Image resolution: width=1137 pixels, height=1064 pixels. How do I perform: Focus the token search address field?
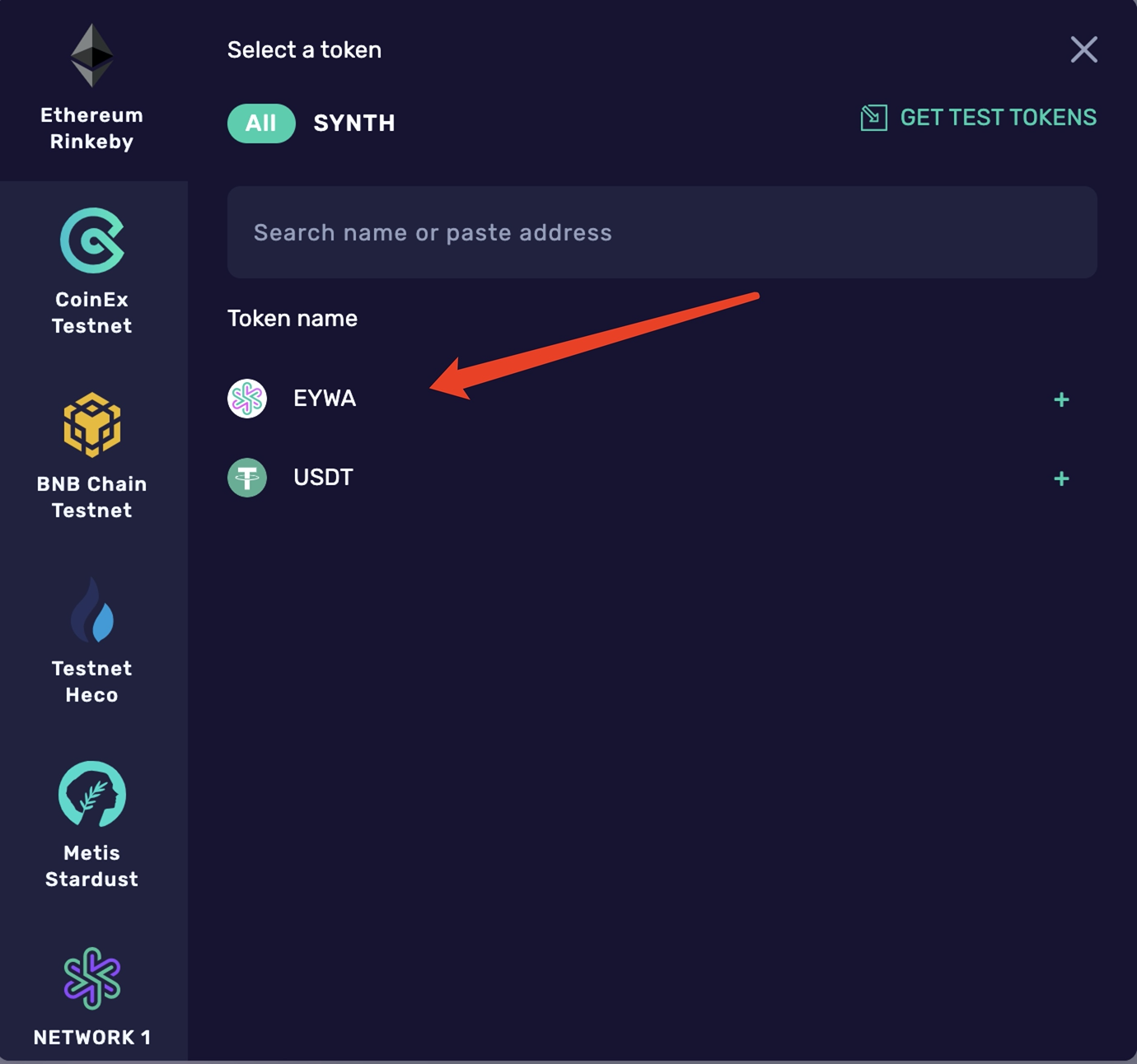pos(662,232)
